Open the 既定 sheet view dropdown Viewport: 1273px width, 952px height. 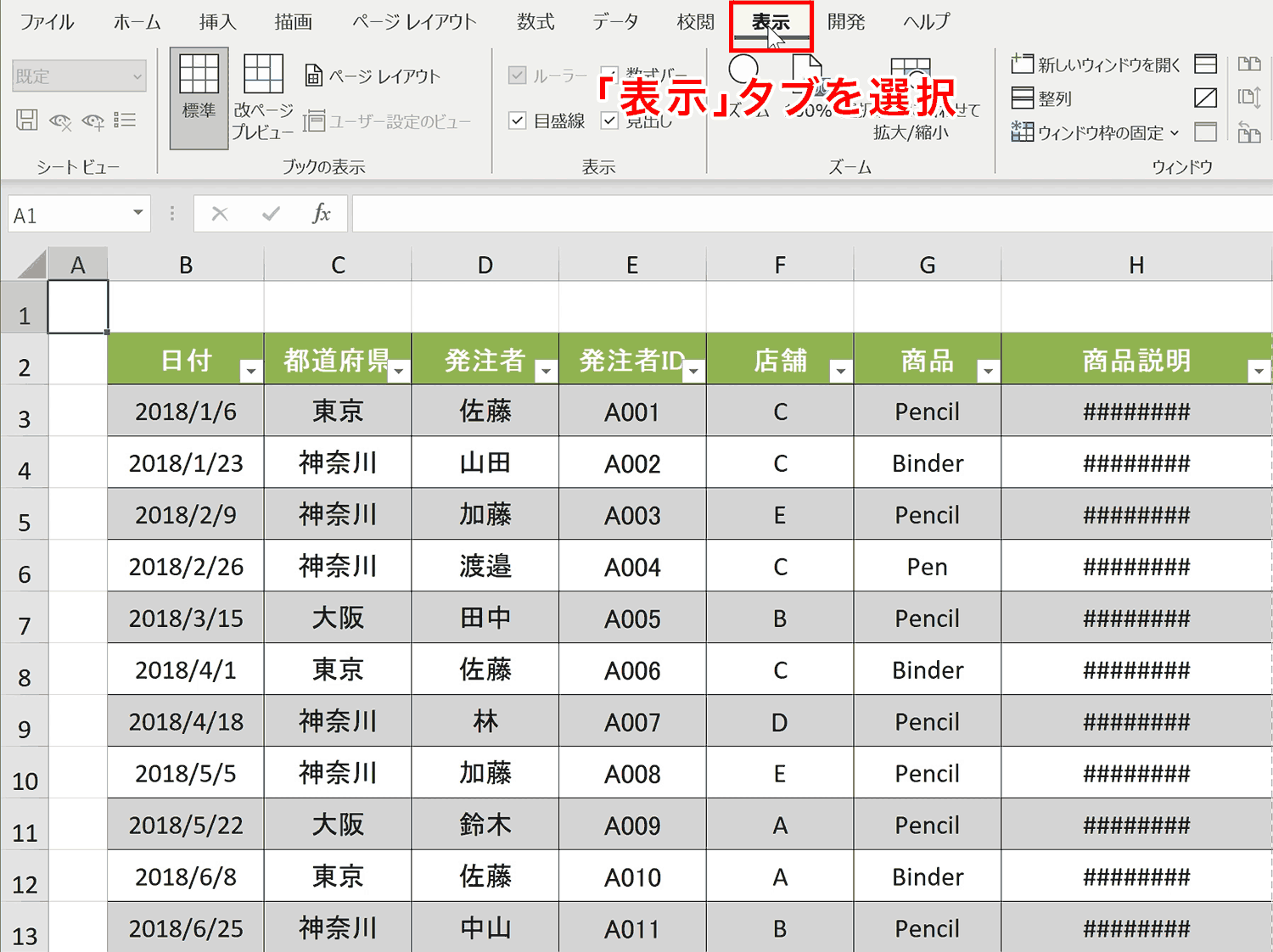(x=80, y=76)
